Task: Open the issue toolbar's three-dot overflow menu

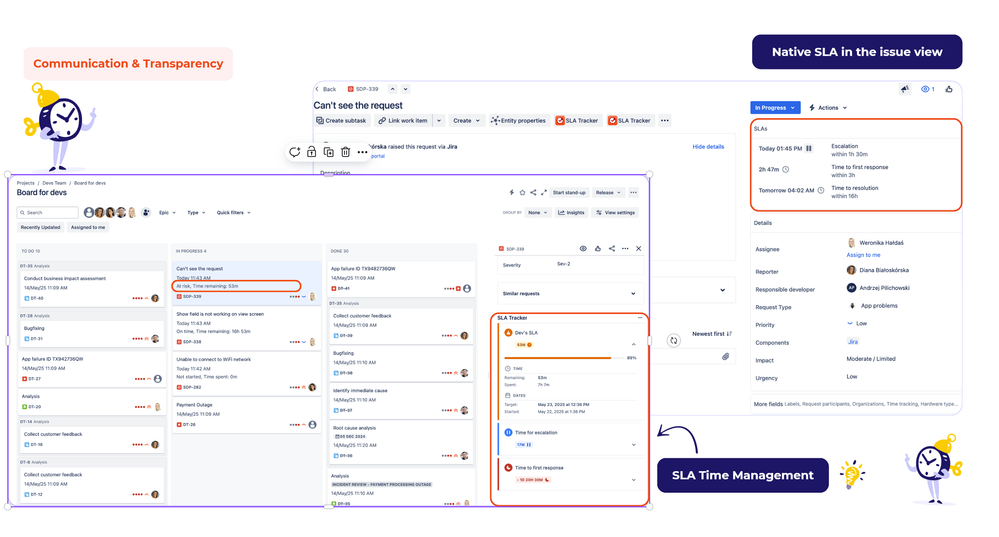Action: click(x=665, y=120)
